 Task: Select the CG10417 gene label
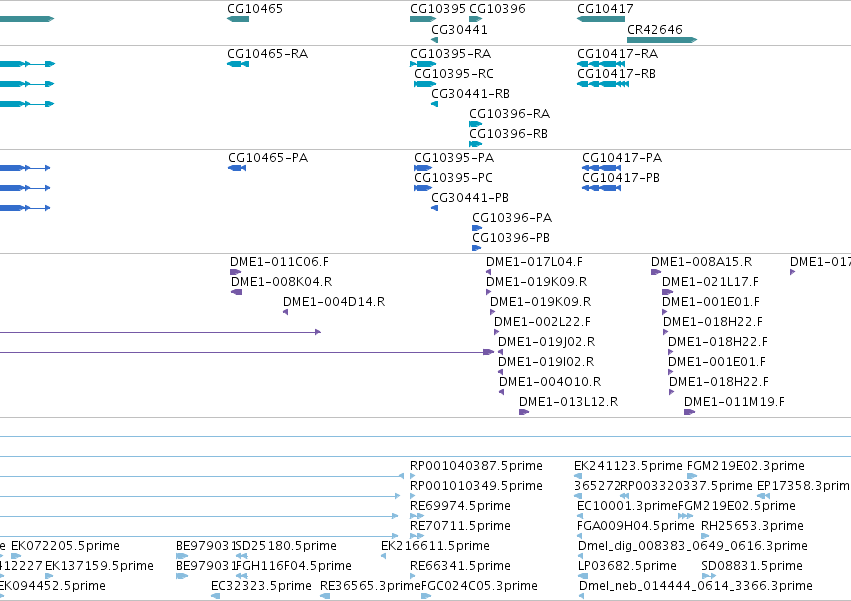605,9
